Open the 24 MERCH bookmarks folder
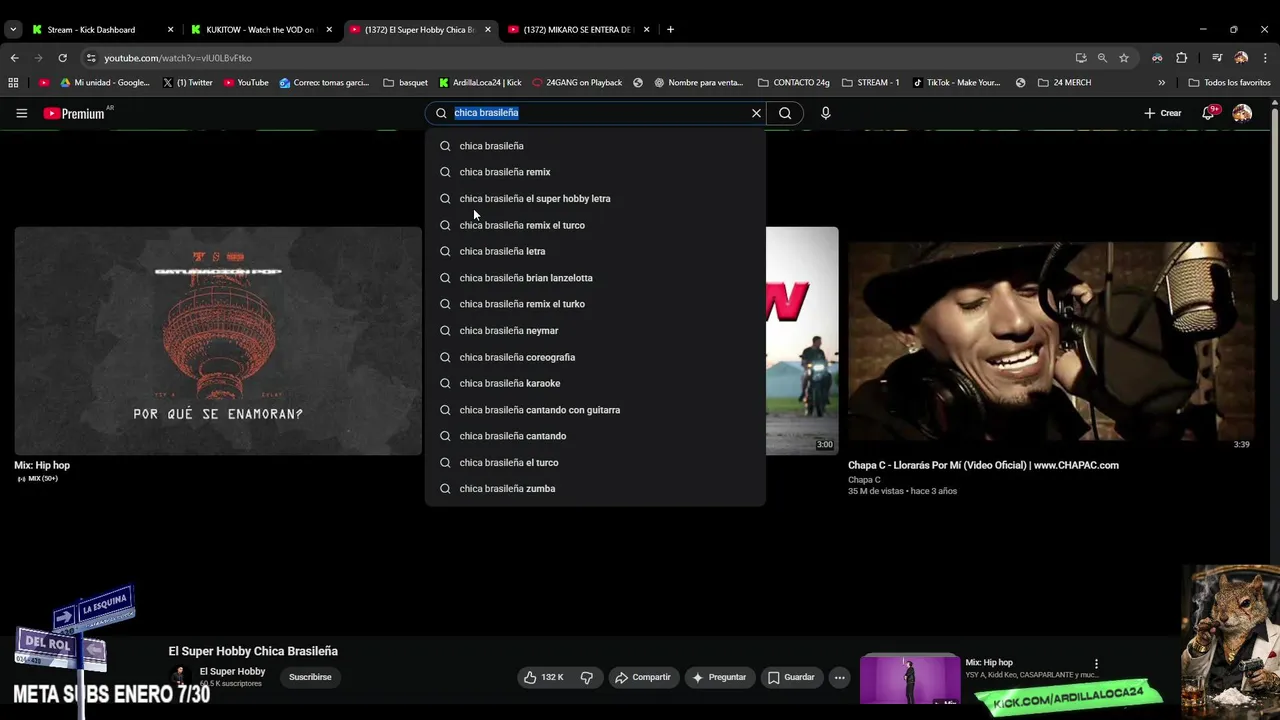Image resolution: width=1280 pixels, height=720 pixels. [x=1064, y=83]
